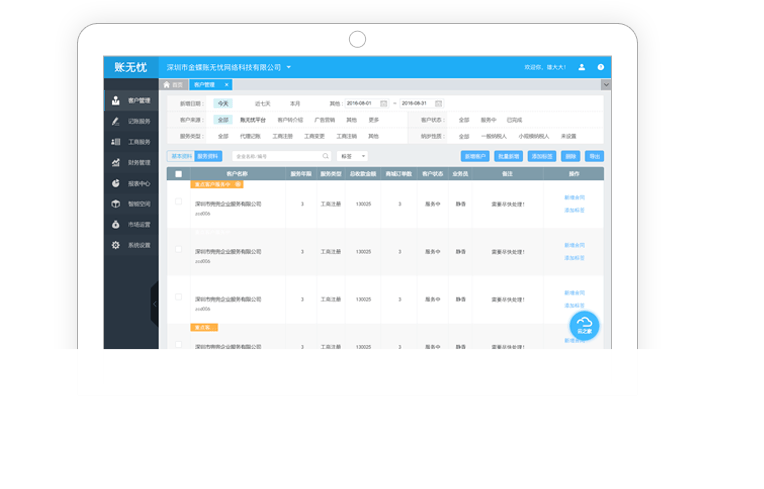Image resolution: width=764 pixels, height=489 pixels.
Task: Tick the select-all checkbox in table header
Action: (x=179, y=174)
